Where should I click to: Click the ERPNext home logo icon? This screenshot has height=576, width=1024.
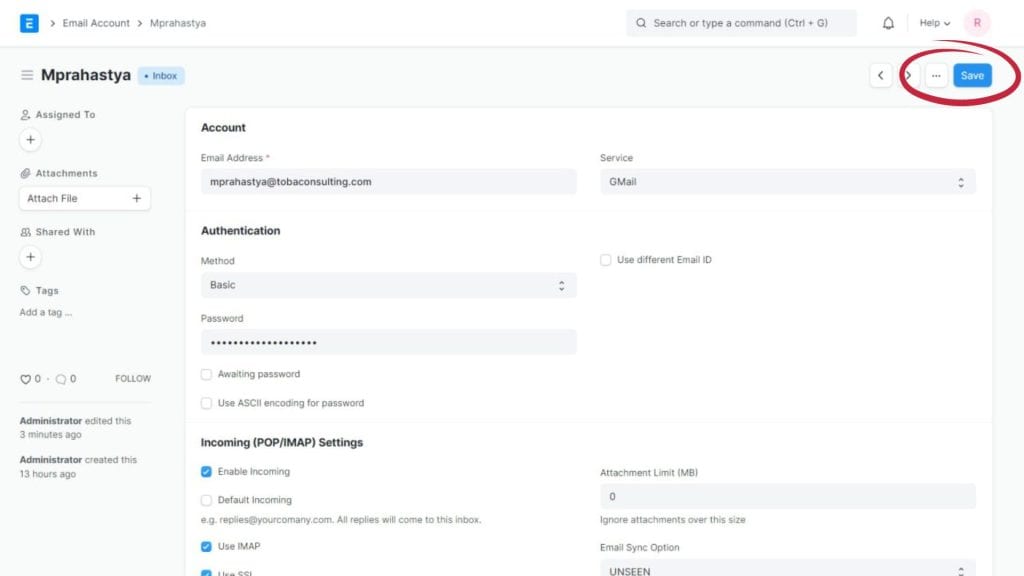coord(29,23)
